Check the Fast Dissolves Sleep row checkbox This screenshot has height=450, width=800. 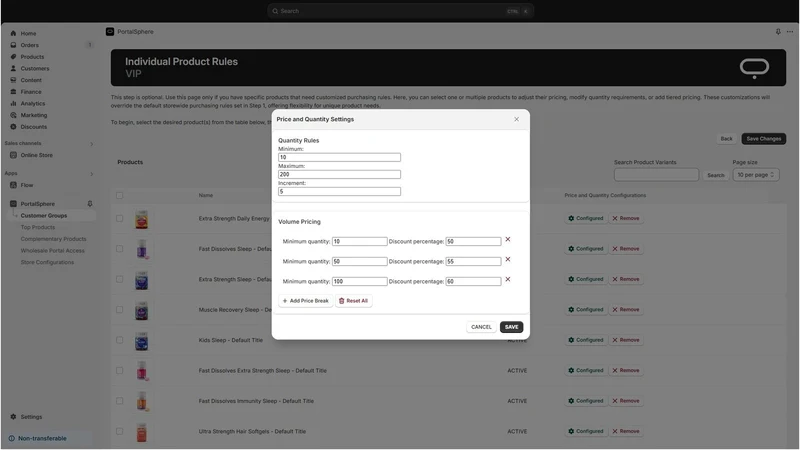pyautogui.click(x=119, y=249)
